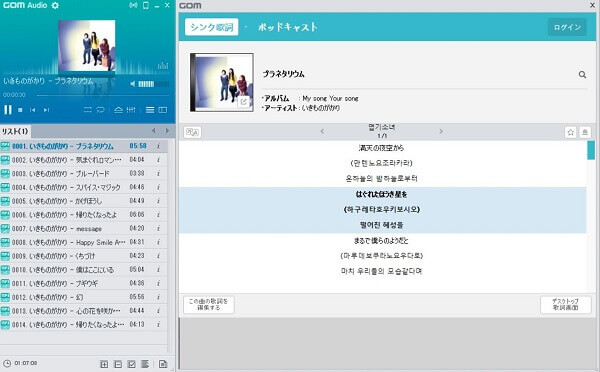Image resolution: width=600 pixels, height=372 pixels.
Task: Show info for track 0005
Action: (158, 201)
